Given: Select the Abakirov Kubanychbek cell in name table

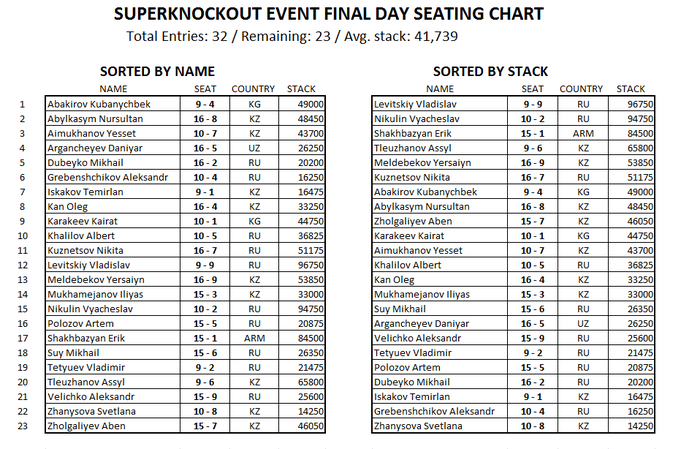Looking at the screenshot, I should pos(113,104).
